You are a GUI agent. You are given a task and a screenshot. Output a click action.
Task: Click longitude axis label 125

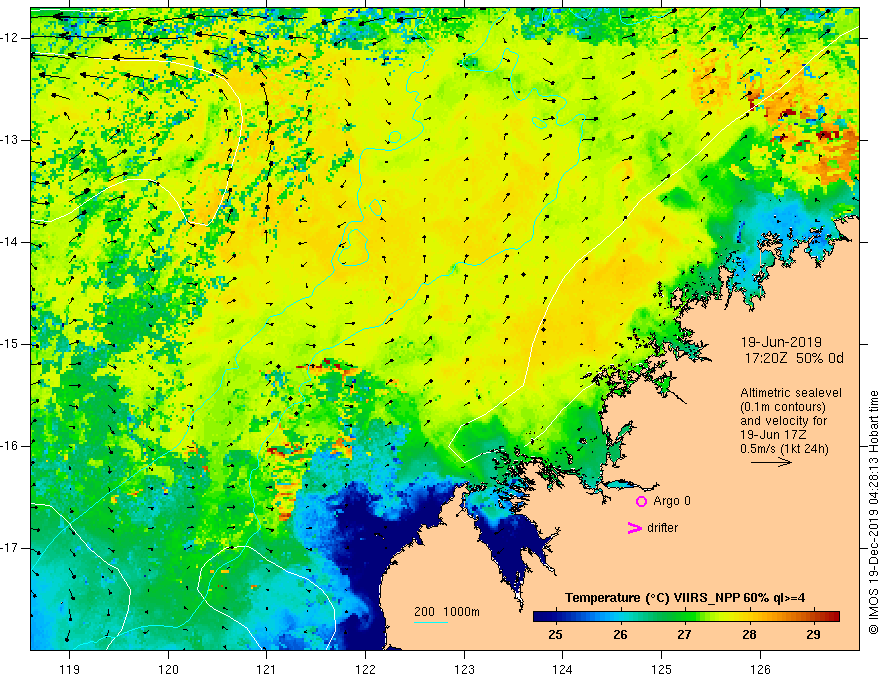click(x=662, y=669)
